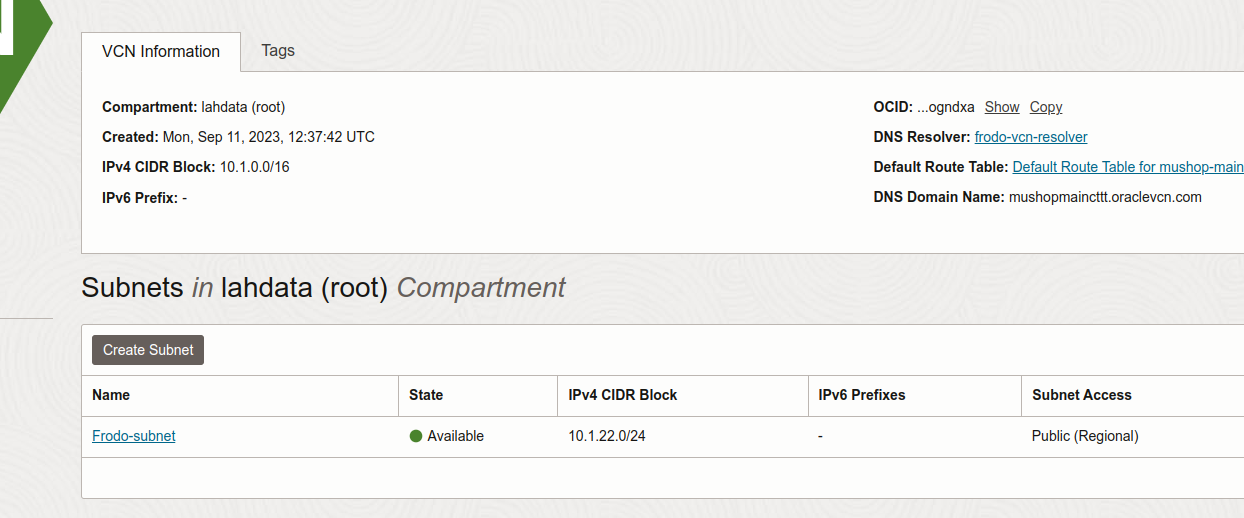
Task: Select the IPv6 Prefixes column header
Action: (x=861, y=395)
